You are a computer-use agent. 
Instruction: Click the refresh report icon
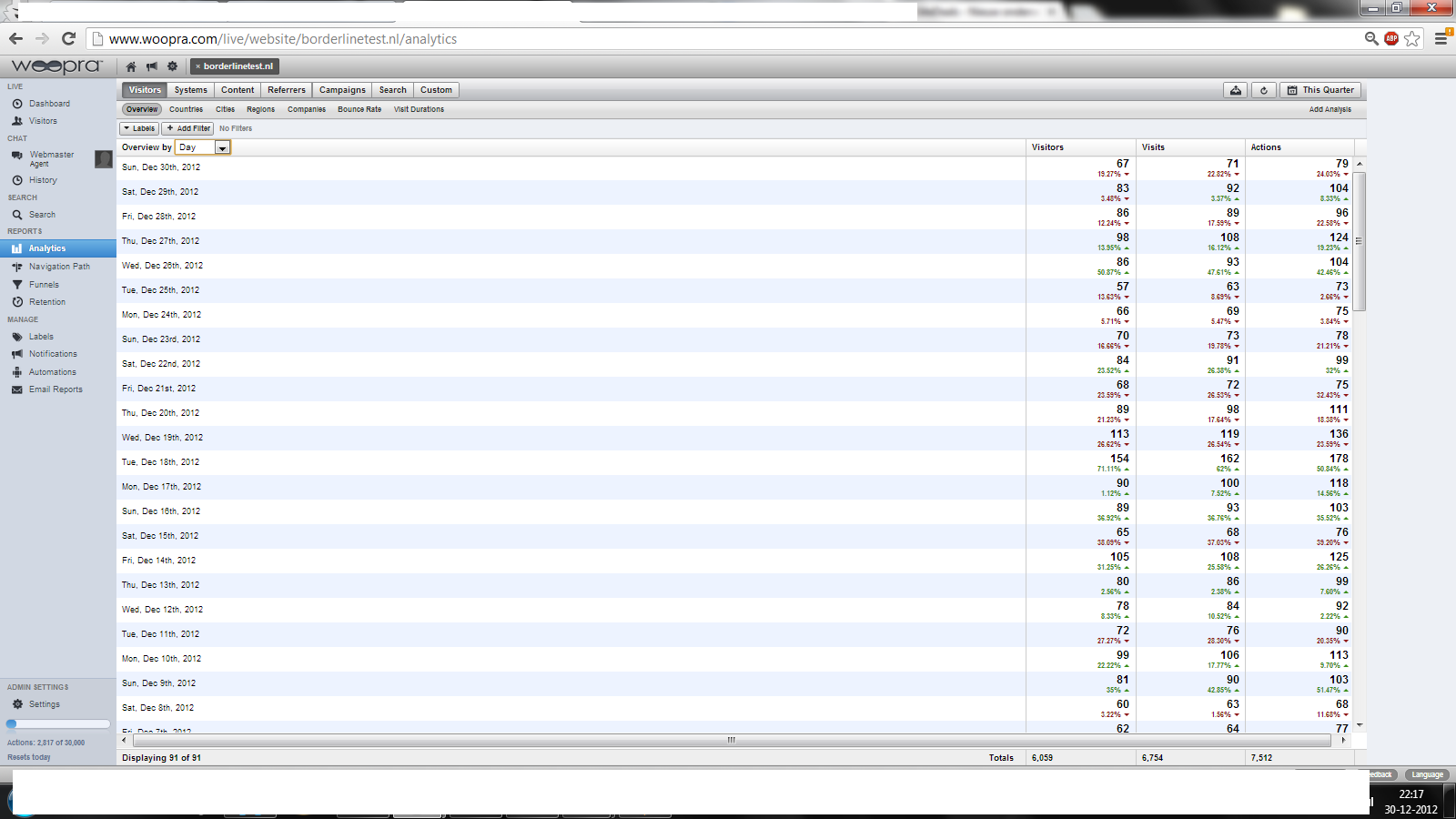(1264, 90)
